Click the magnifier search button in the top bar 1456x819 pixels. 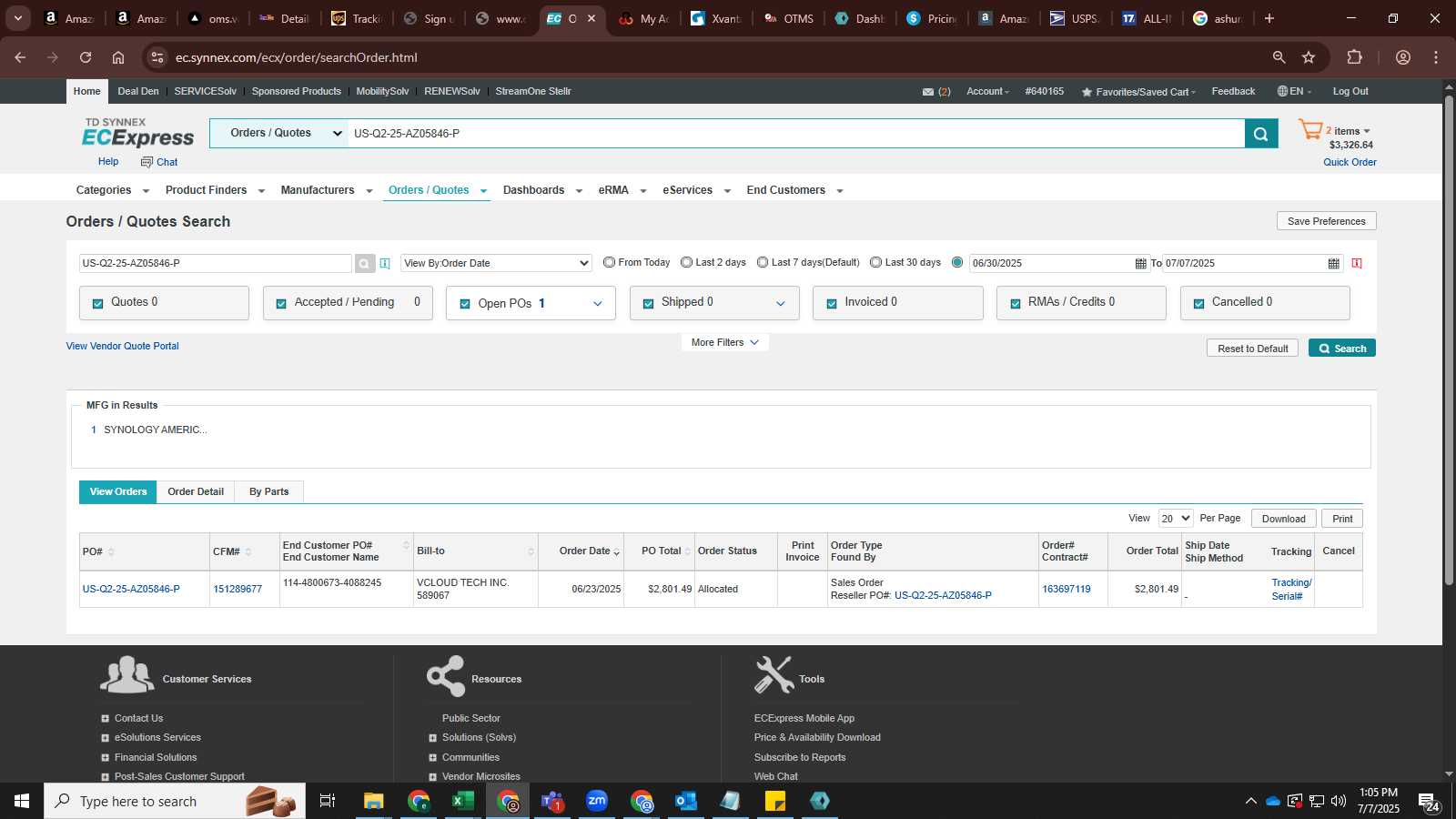[1260, 134]
